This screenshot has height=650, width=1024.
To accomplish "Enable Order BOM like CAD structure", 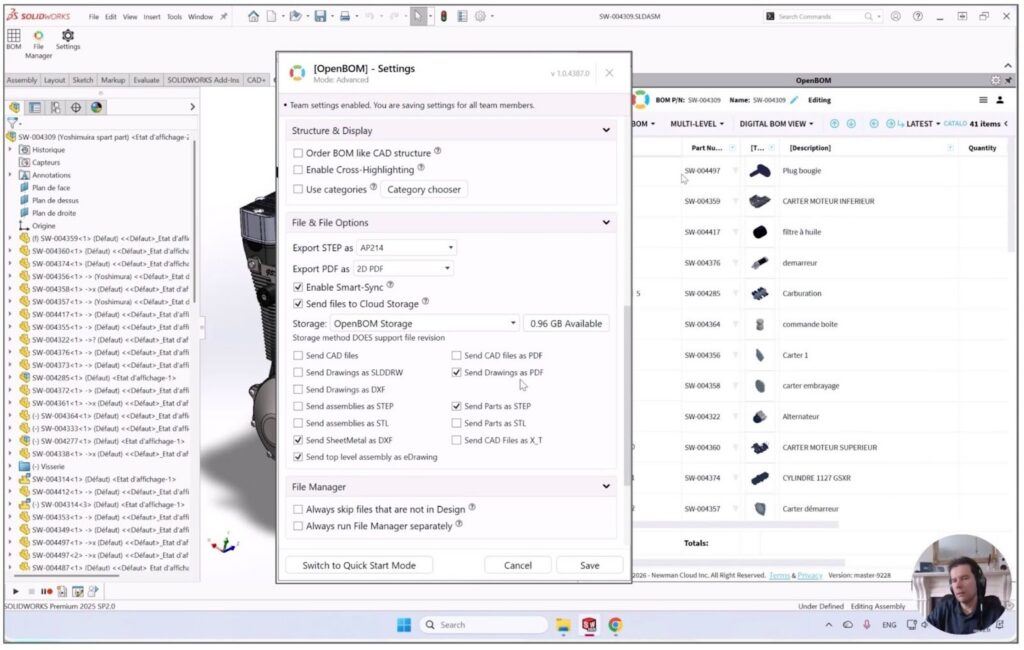I will point(298,153).
